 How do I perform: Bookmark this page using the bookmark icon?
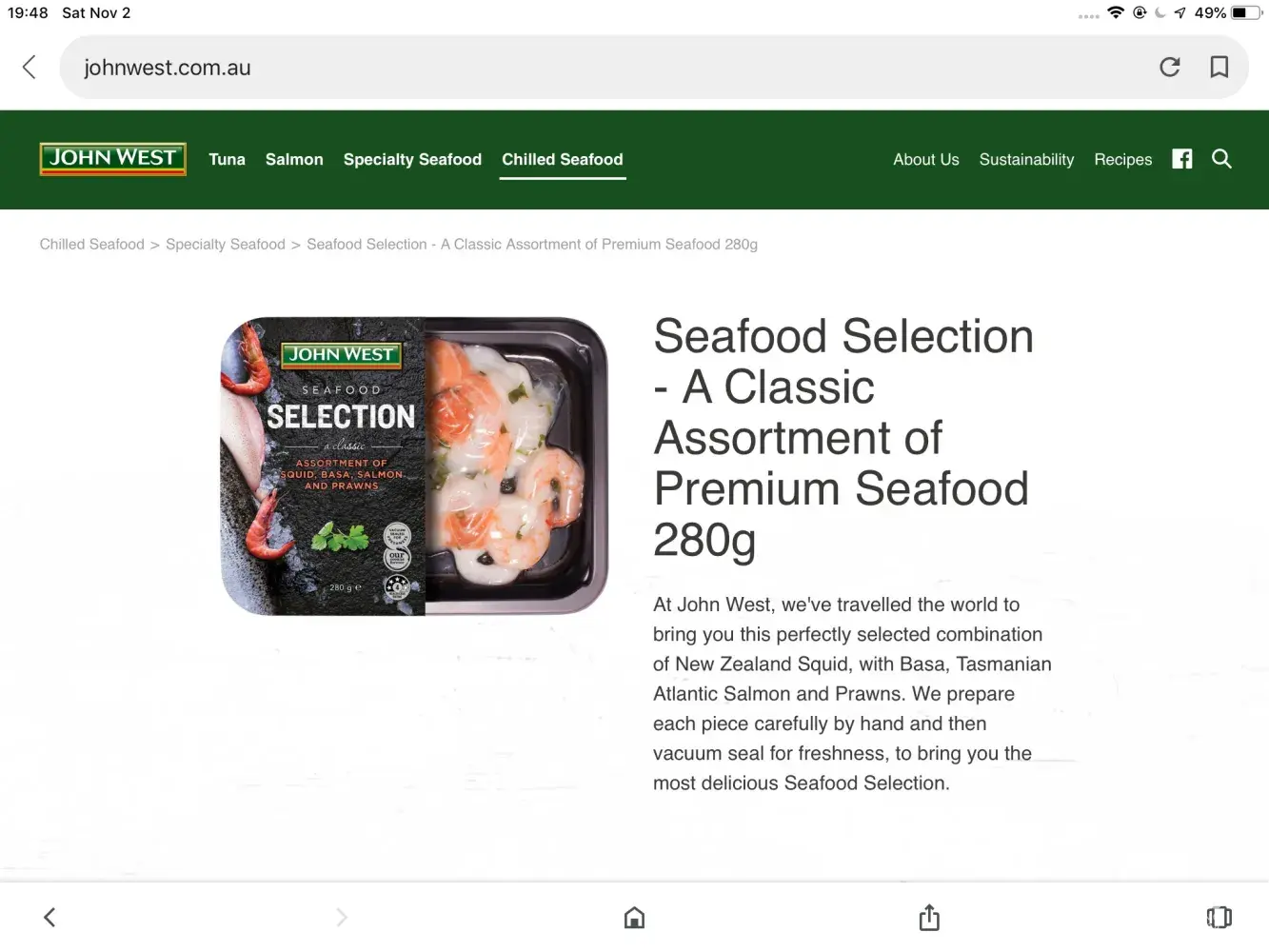(x=1219, y=67)
